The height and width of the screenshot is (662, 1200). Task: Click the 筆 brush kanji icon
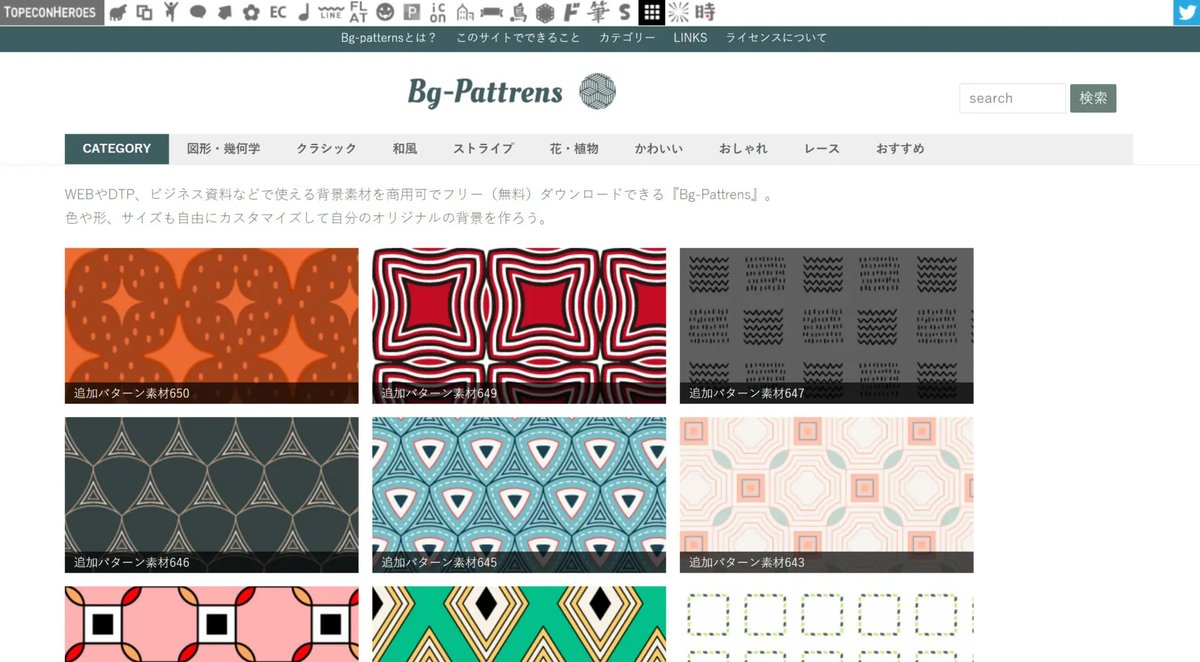(x=598, y=13)
